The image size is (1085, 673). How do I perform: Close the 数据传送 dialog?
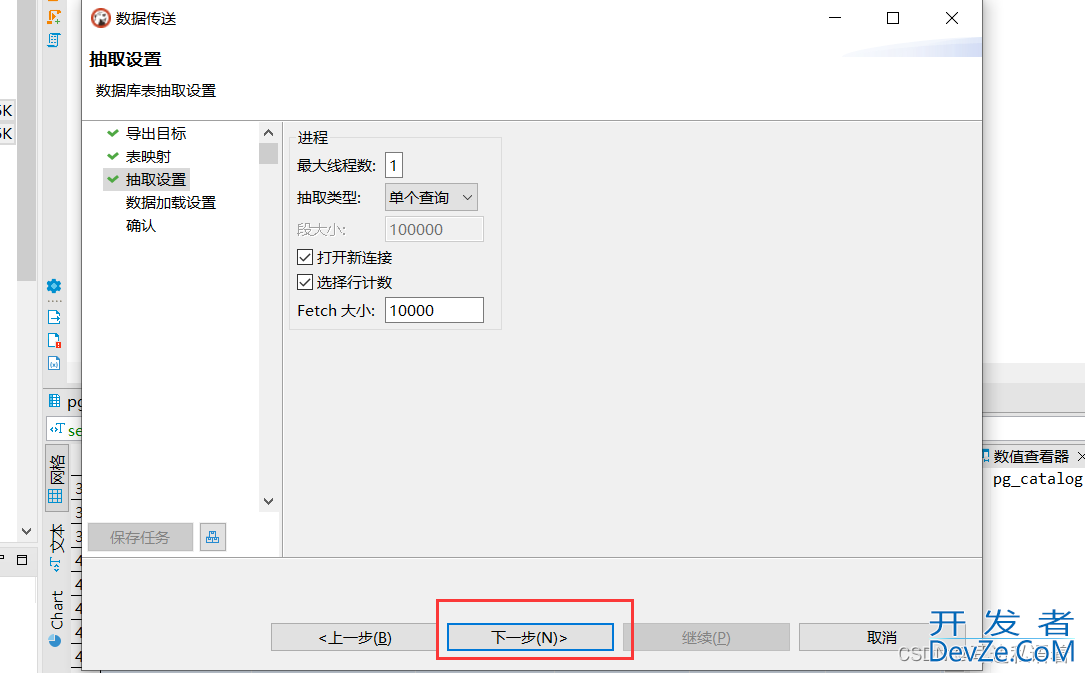pos(952,18)
